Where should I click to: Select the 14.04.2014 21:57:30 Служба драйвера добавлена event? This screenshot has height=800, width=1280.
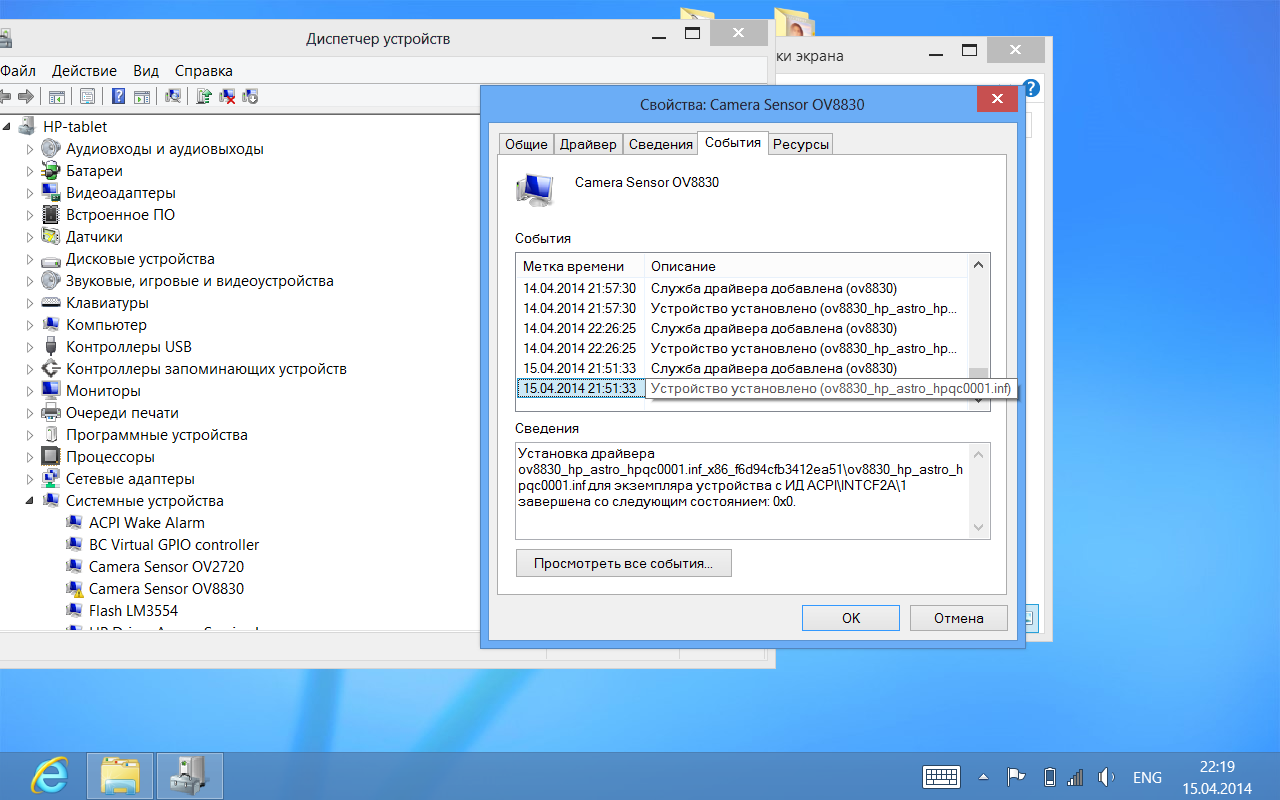pos(743,288)
